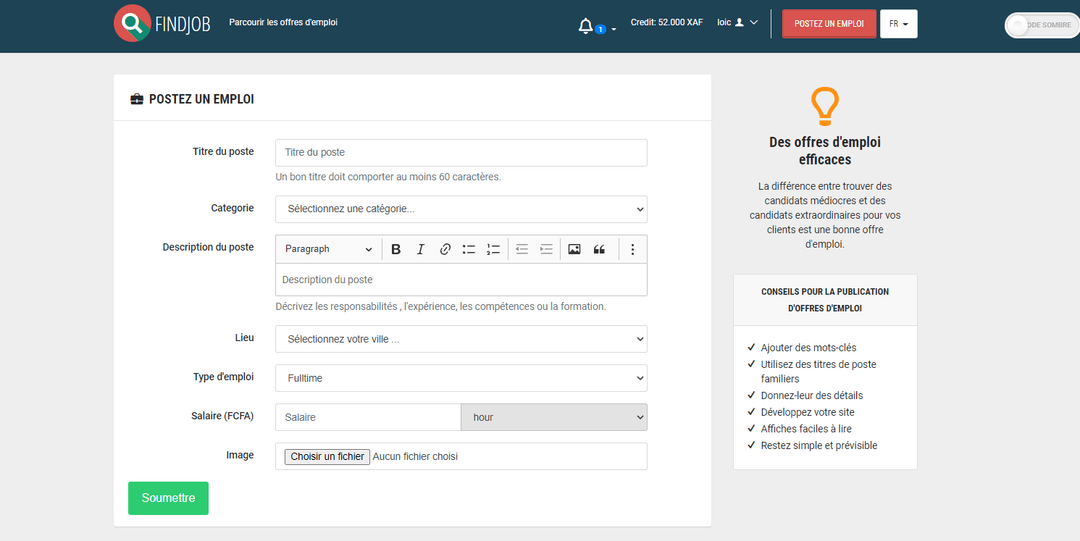Insert an image in the description
1080x541 pixels.
574,249
